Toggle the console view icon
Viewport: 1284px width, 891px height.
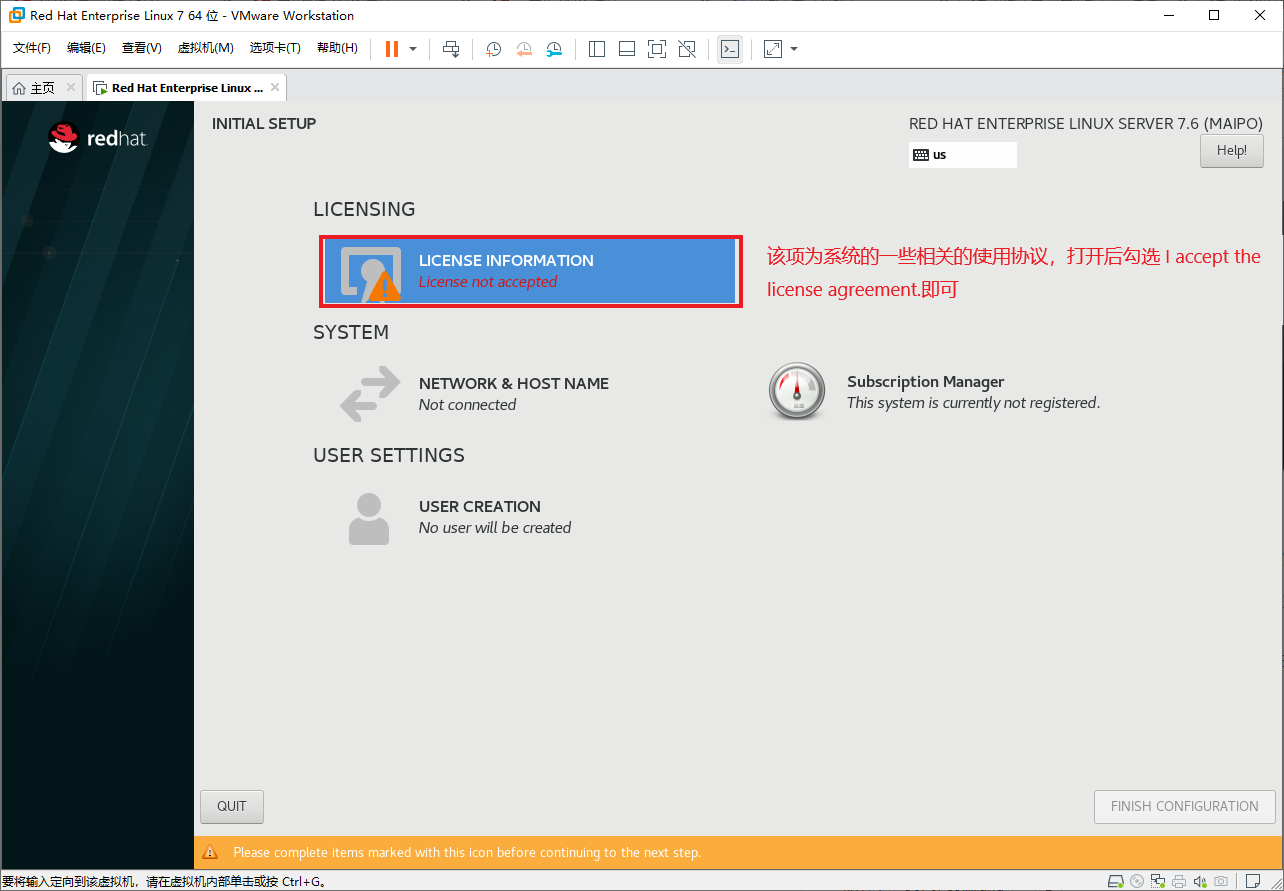pyautogui.click(x=730, y=49)
